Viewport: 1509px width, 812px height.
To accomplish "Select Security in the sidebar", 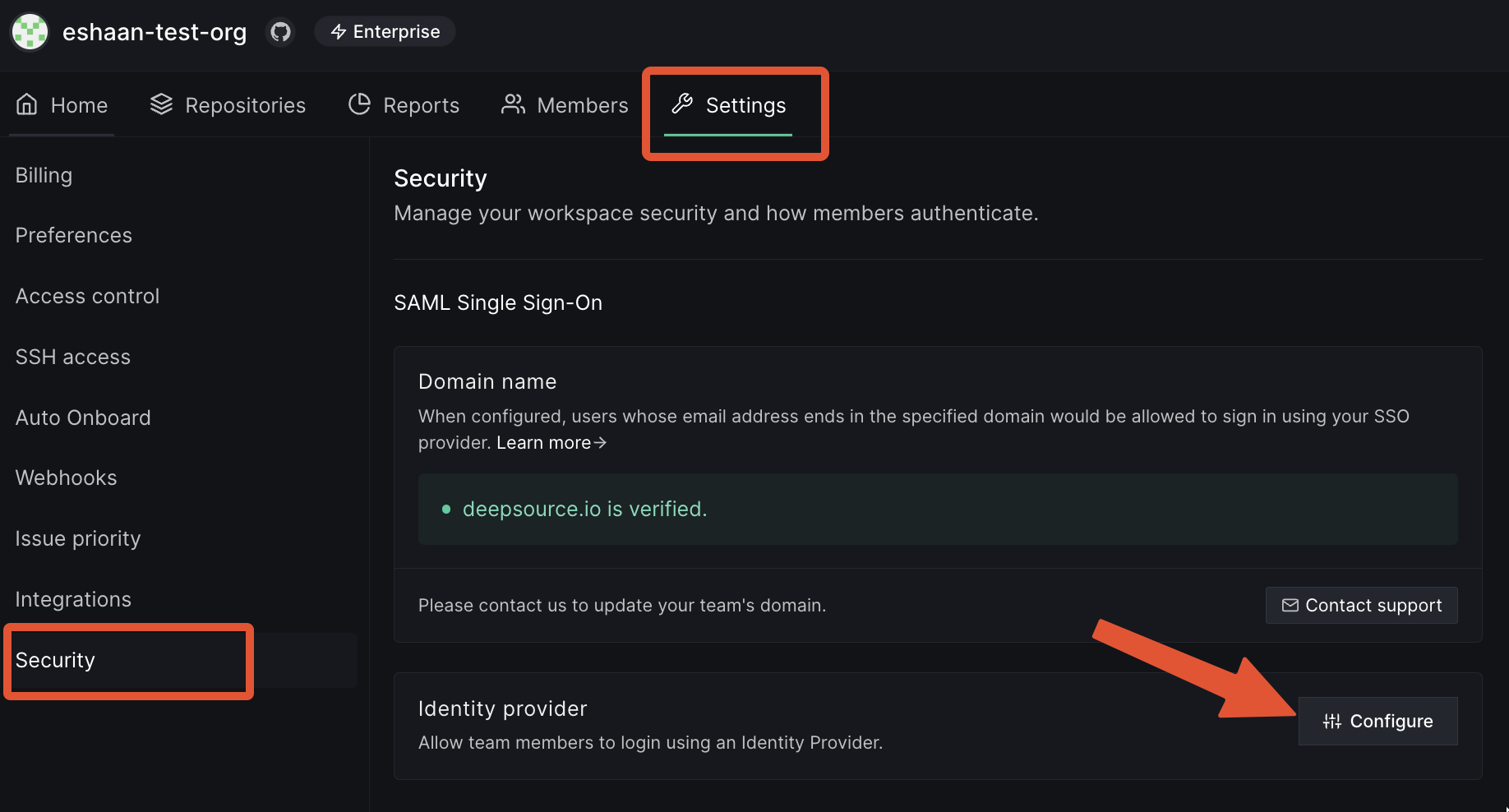I will pyautogui.click(x=56, y=660).
